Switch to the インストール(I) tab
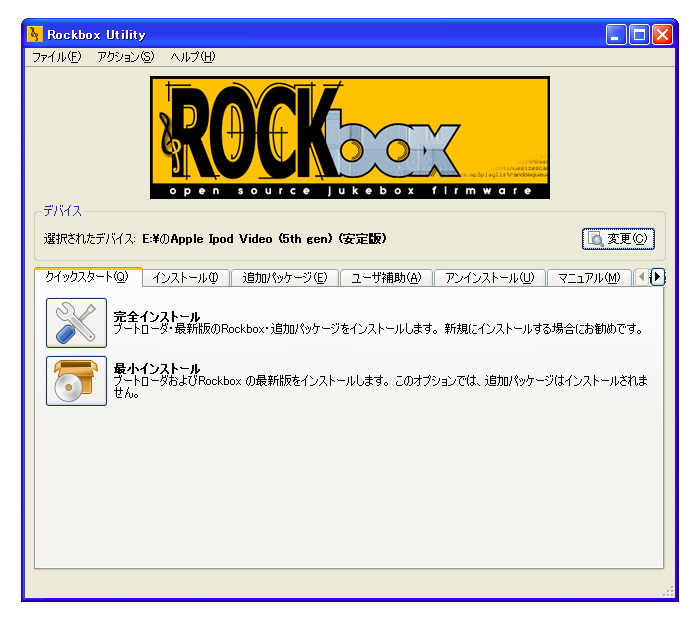The height and width of the screenshot is (620, 700). (x=186, y=278)
